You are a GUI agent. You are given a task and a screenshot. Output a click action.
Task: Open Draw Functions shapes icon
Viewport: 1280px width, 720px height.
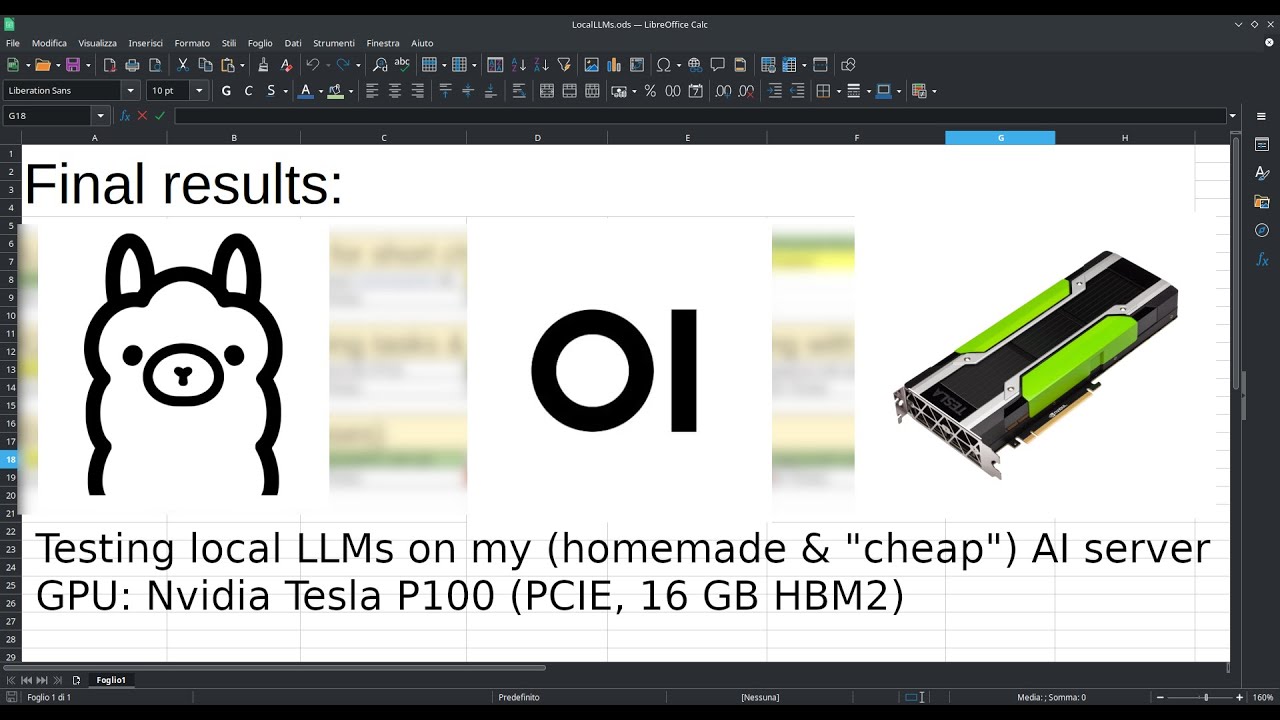(848, 65)
